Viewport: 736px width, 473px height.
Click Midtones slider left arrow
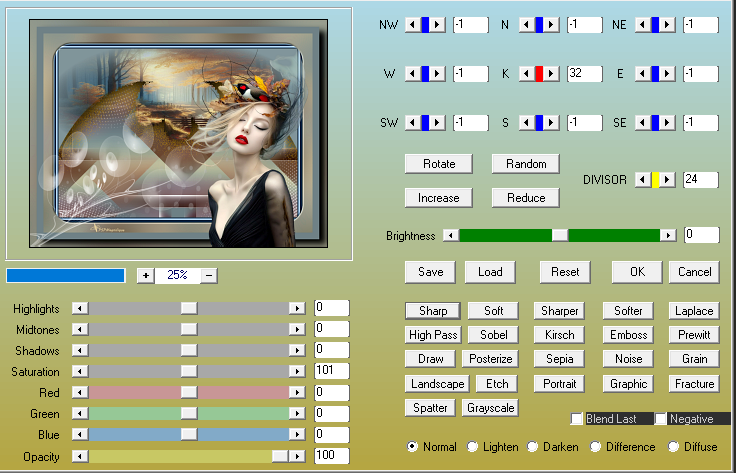click(80, 329)
